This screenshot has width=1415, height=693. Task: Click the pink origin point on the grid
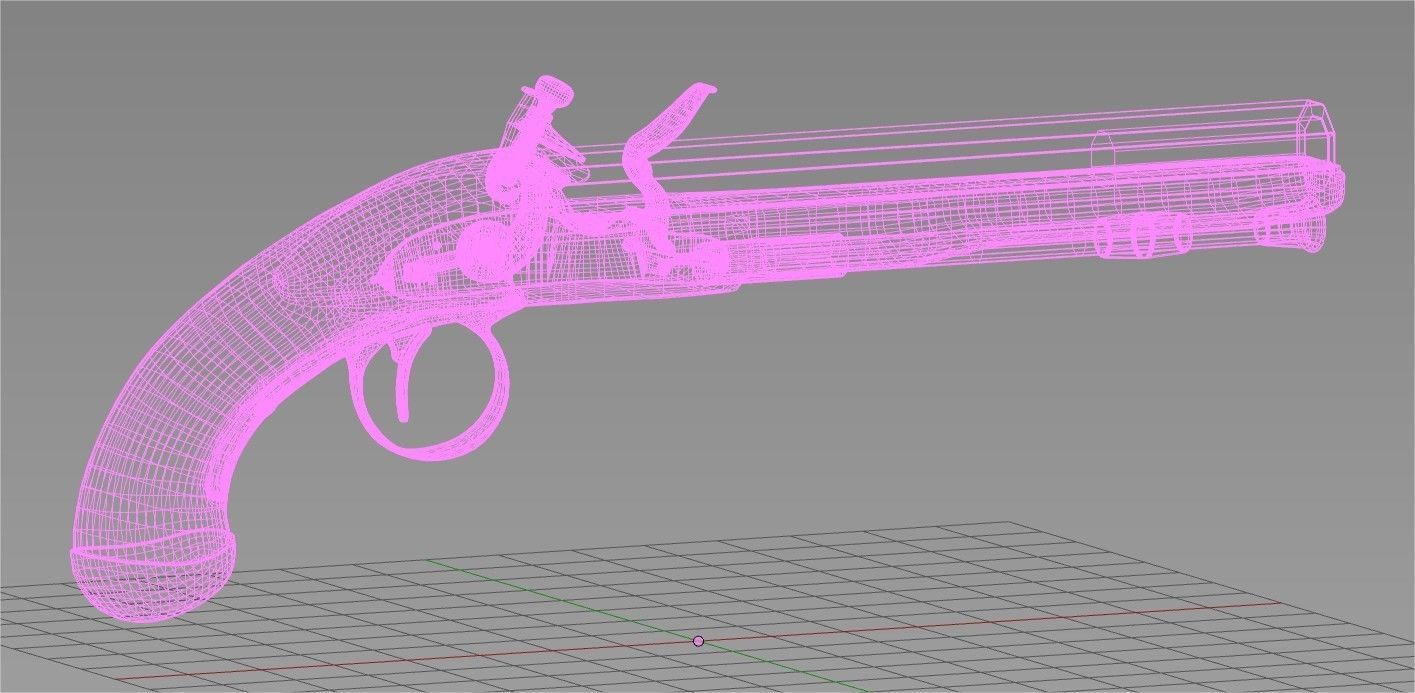(x=698, y=640)
